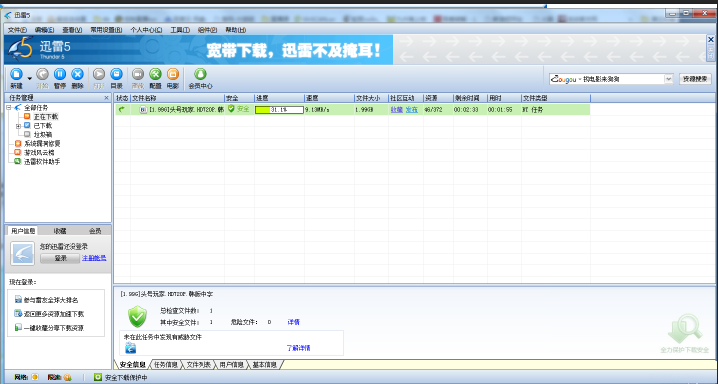Click the greyed 开始 (Start) toolbar icon

(42, 75)
